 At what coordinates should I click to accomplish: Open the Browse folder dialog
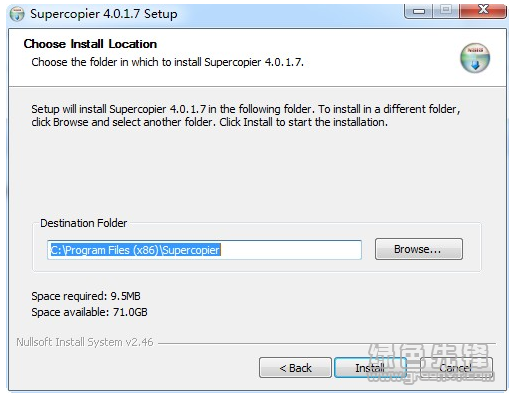(x=419, y=249)
